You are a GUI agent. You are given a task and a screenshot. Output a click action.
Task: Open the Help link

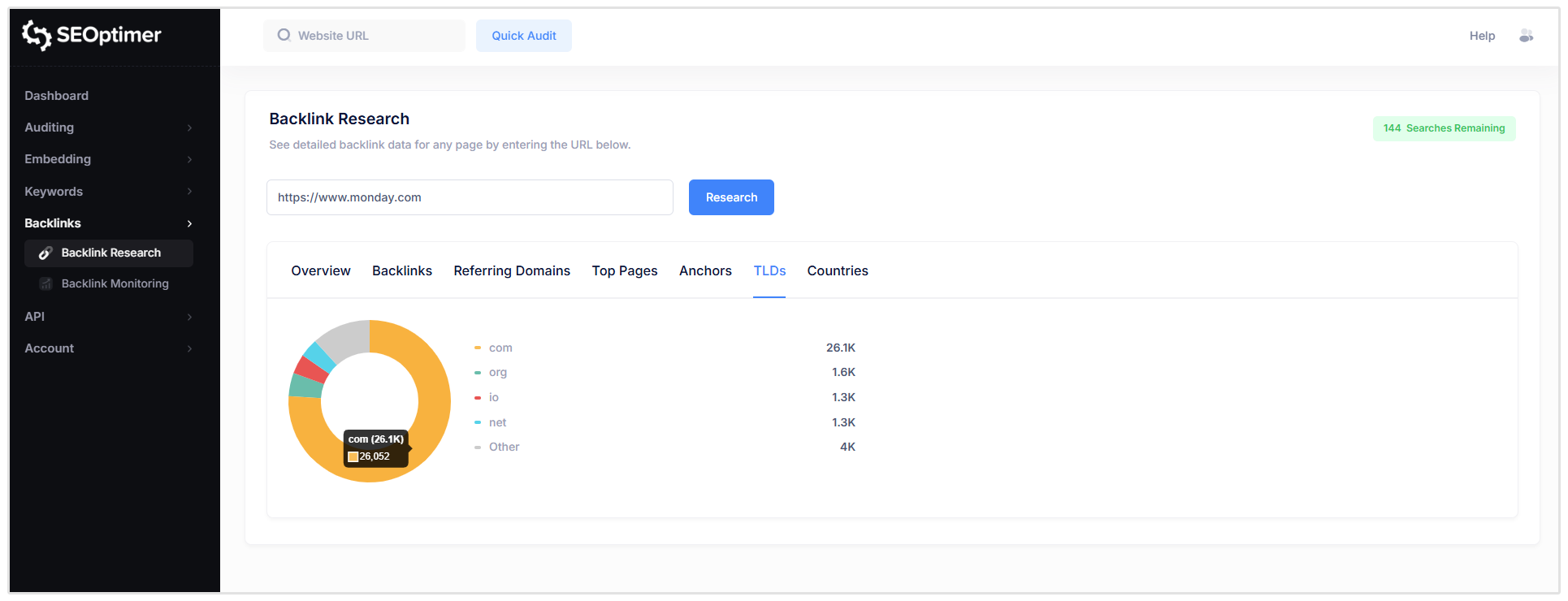tap(1482, 36)
